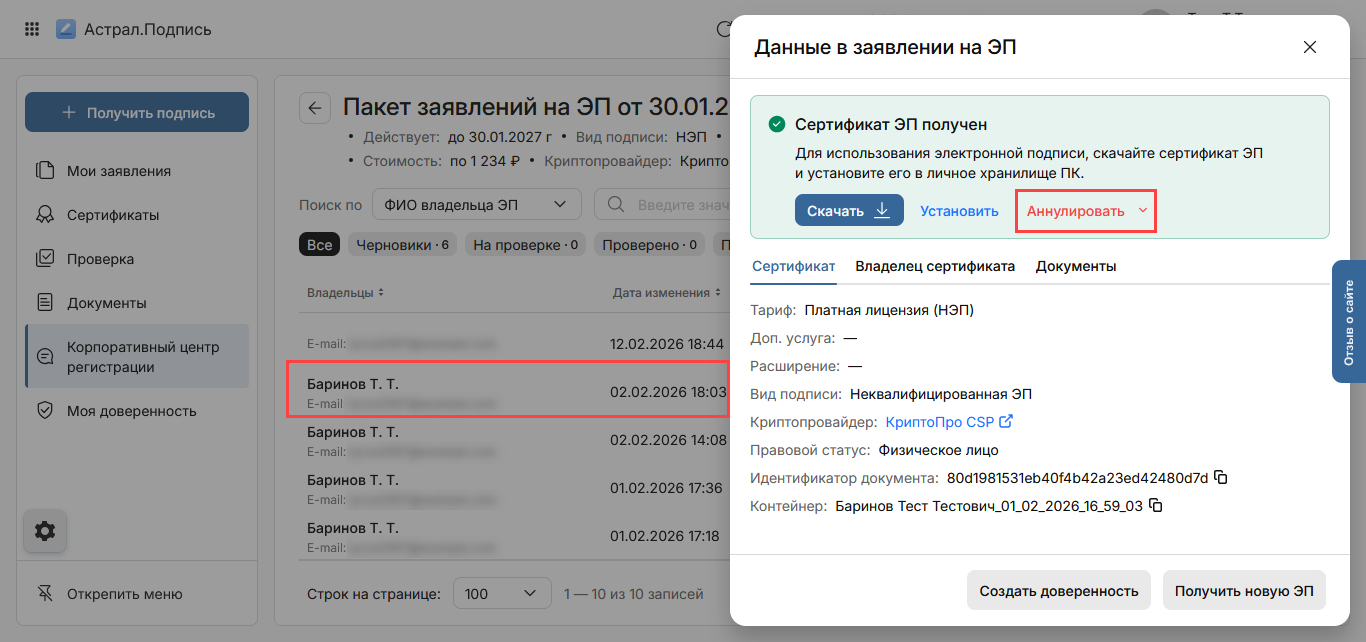Copy the container name value
The image size is (1366, 642).
coord(1156,506)
